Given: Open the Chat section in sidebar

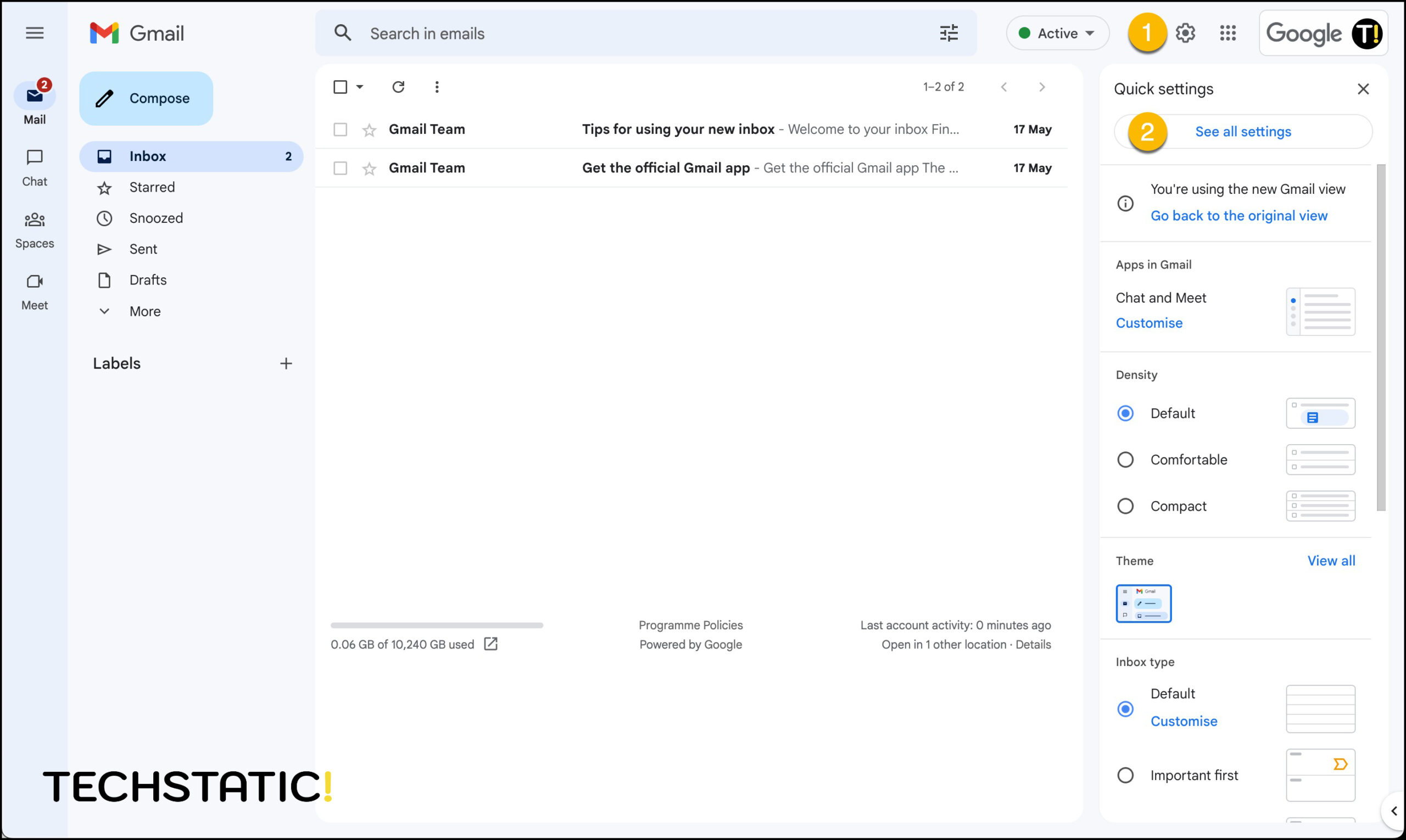Looking at the screenshot, I should point(35,167).
